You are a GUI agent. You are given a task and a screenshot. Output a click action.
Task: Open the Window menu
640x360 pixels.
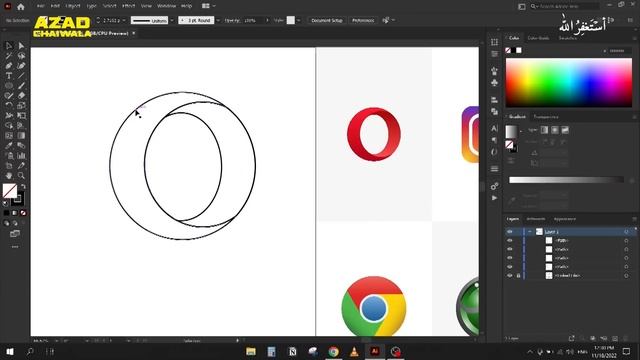tap(166, 6)
